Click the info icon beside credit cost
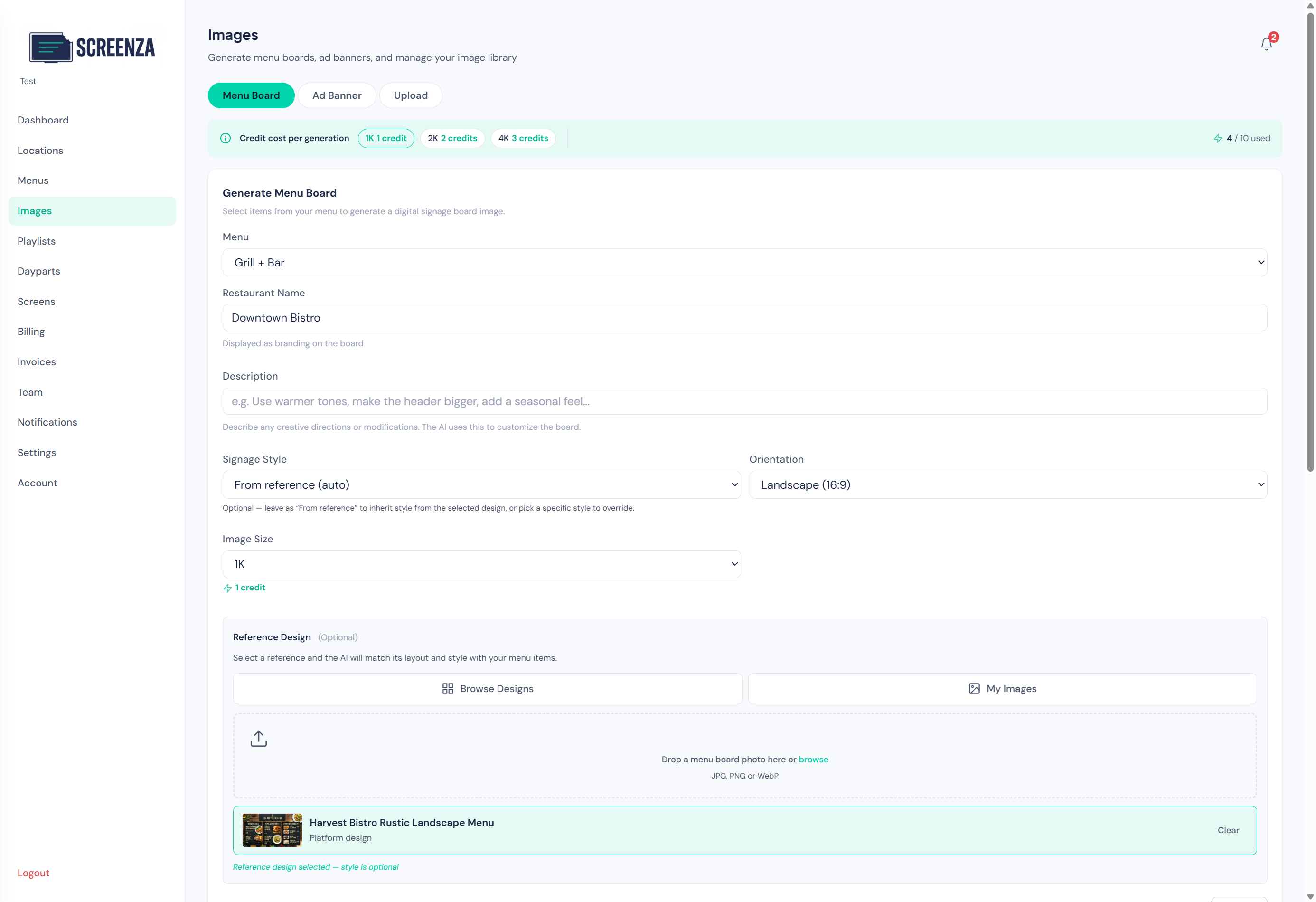Screen dimensions: 1316x902 [226, 138]
